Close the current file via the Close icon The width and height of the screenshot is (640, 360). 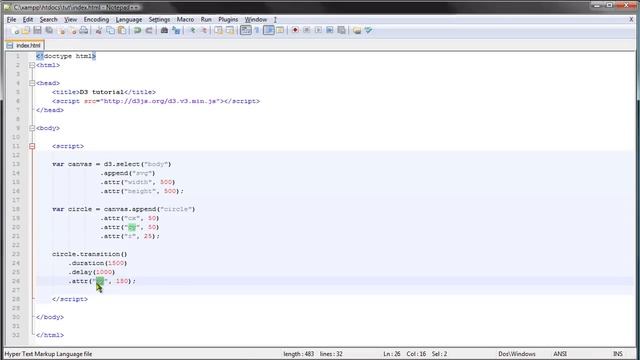pyautogui.click(x=61, y=30)
